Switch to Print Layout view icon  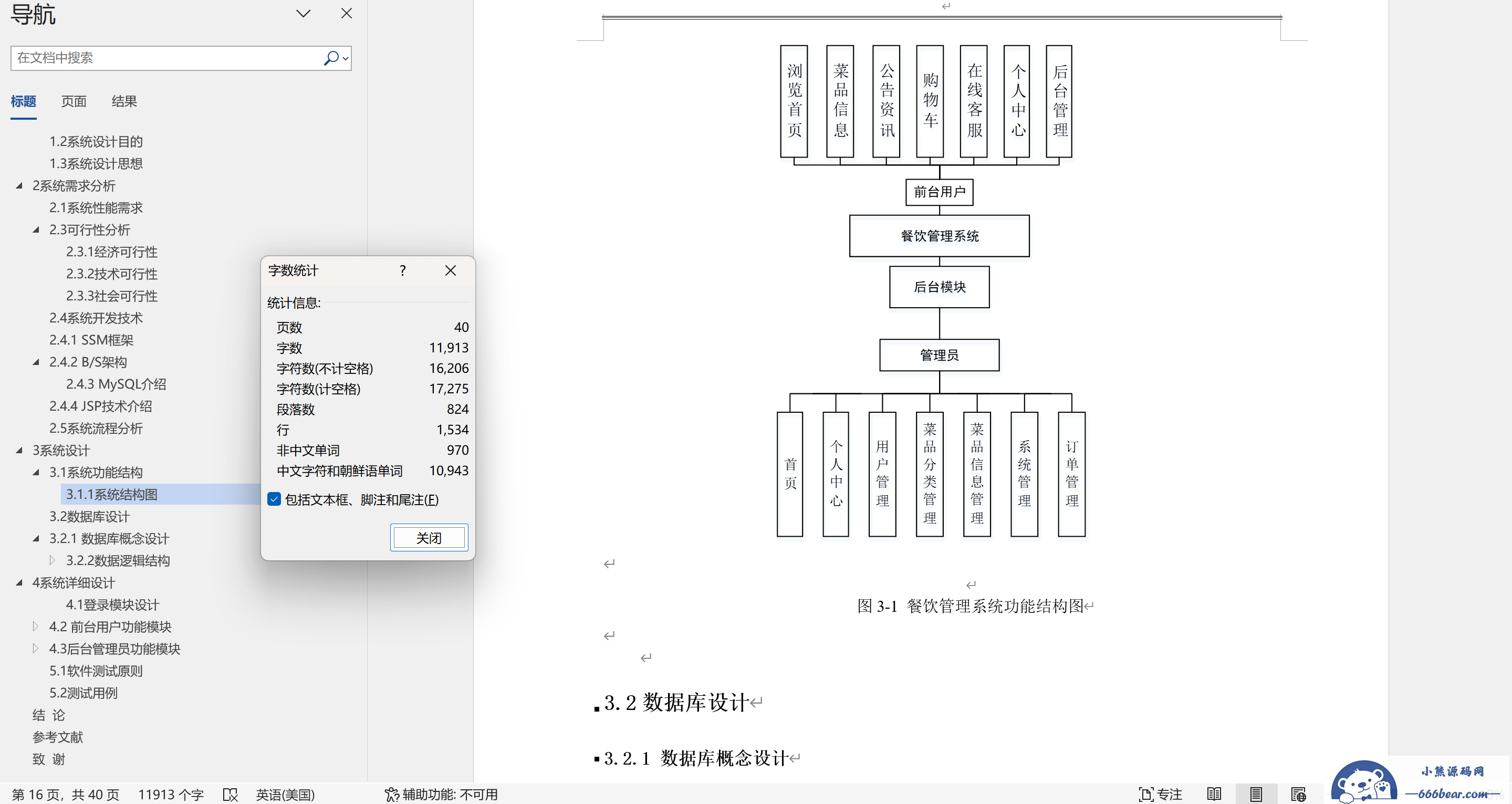point(1256,795)
